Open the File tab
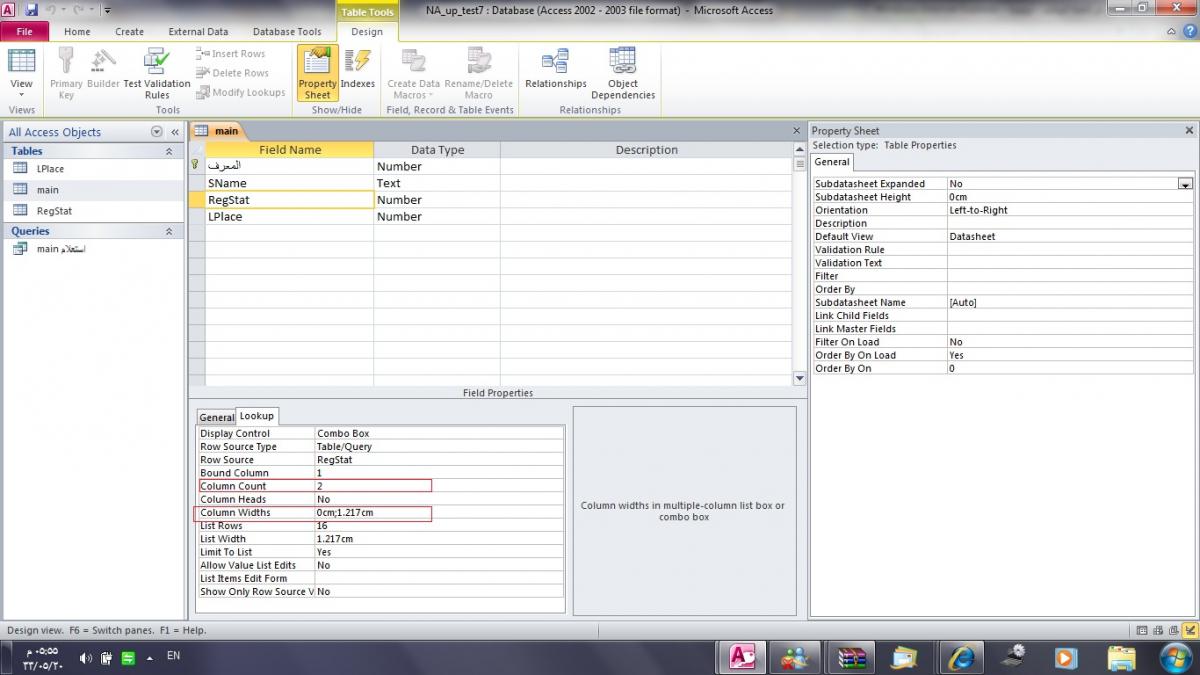 [24, 32]
